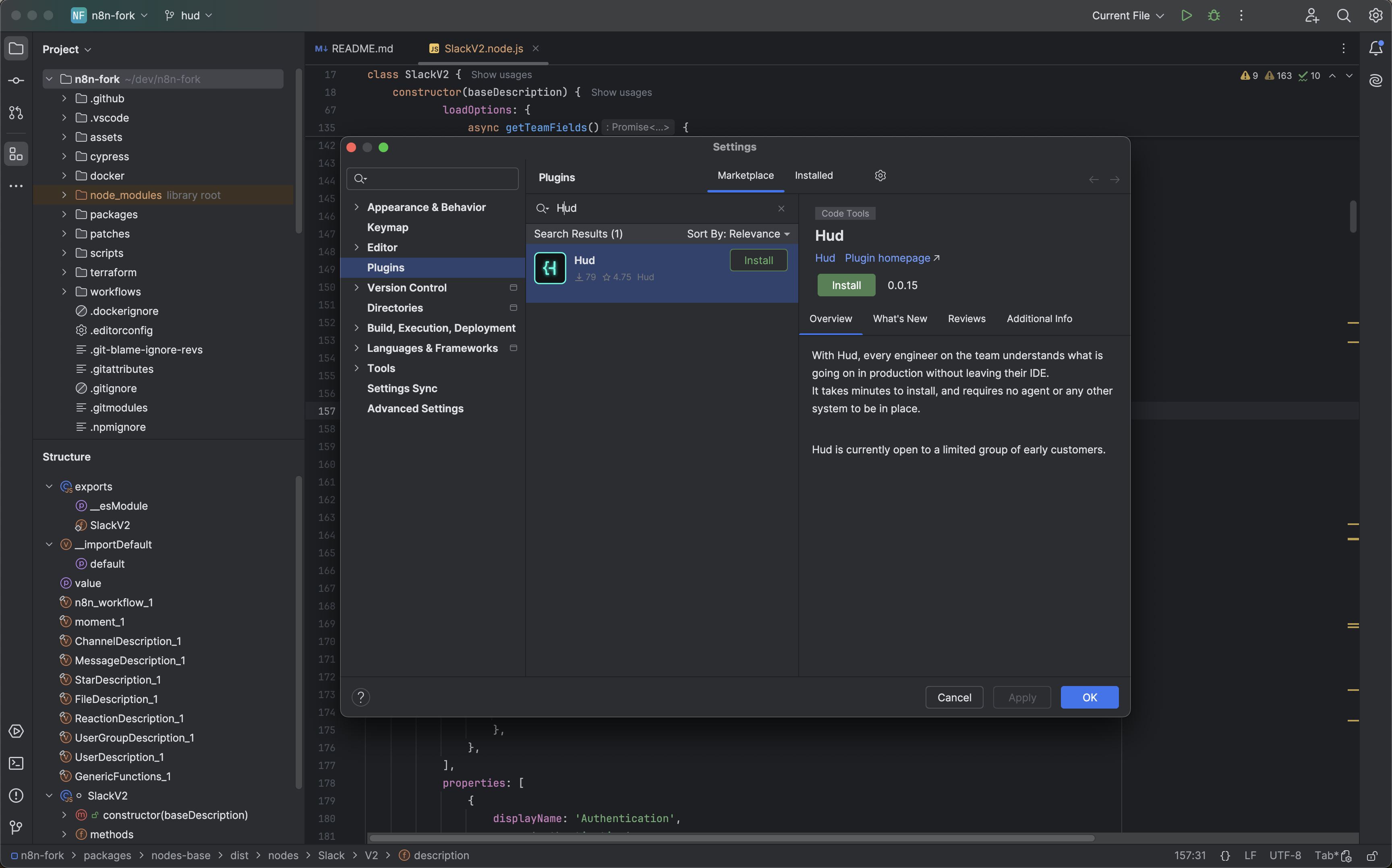Open plugin settings gear next to Installed

880,176
